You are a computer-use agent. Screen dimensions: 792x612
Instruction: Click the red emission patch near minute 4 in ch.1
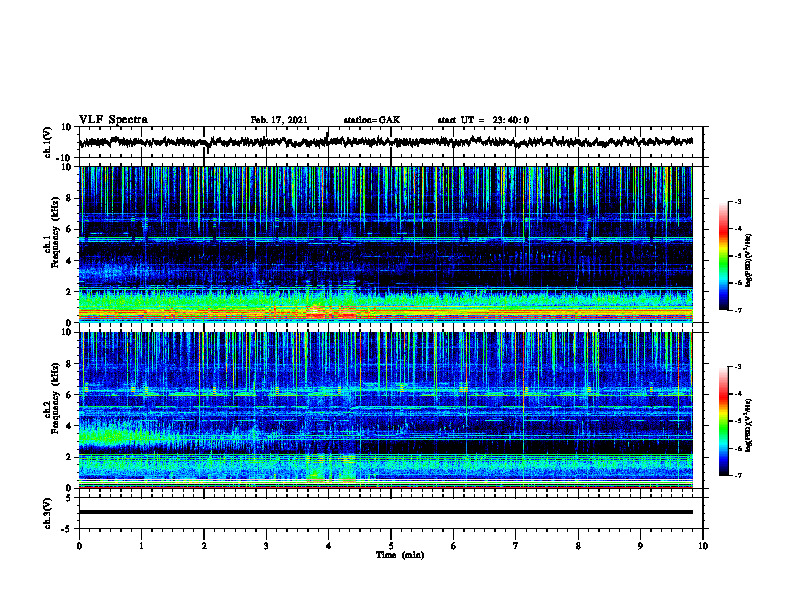point(331,314)
